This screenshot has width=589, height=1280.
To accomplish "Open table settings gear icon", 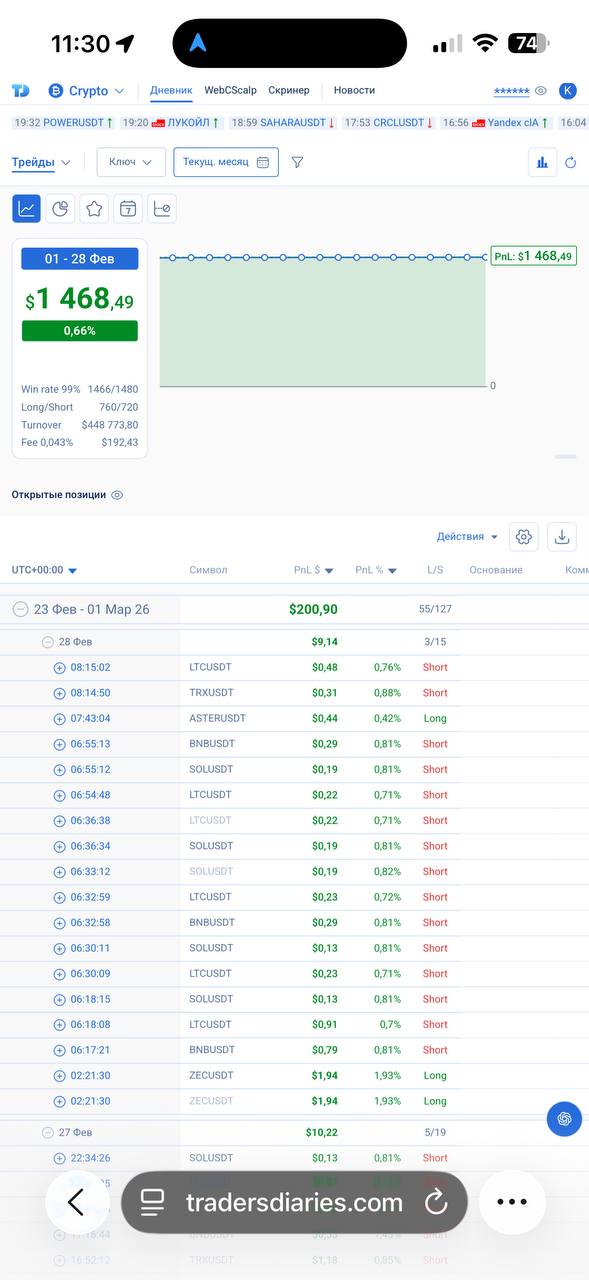I will click(523, 537).
